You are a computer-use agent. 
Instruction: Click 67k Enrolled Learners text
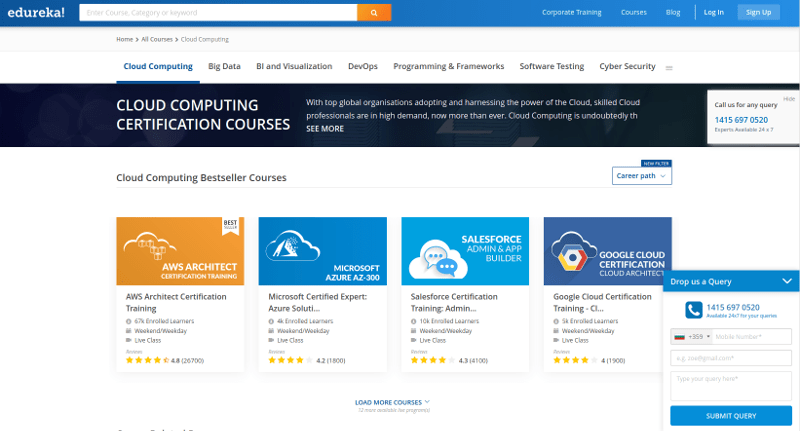click(x=164, y=321)
